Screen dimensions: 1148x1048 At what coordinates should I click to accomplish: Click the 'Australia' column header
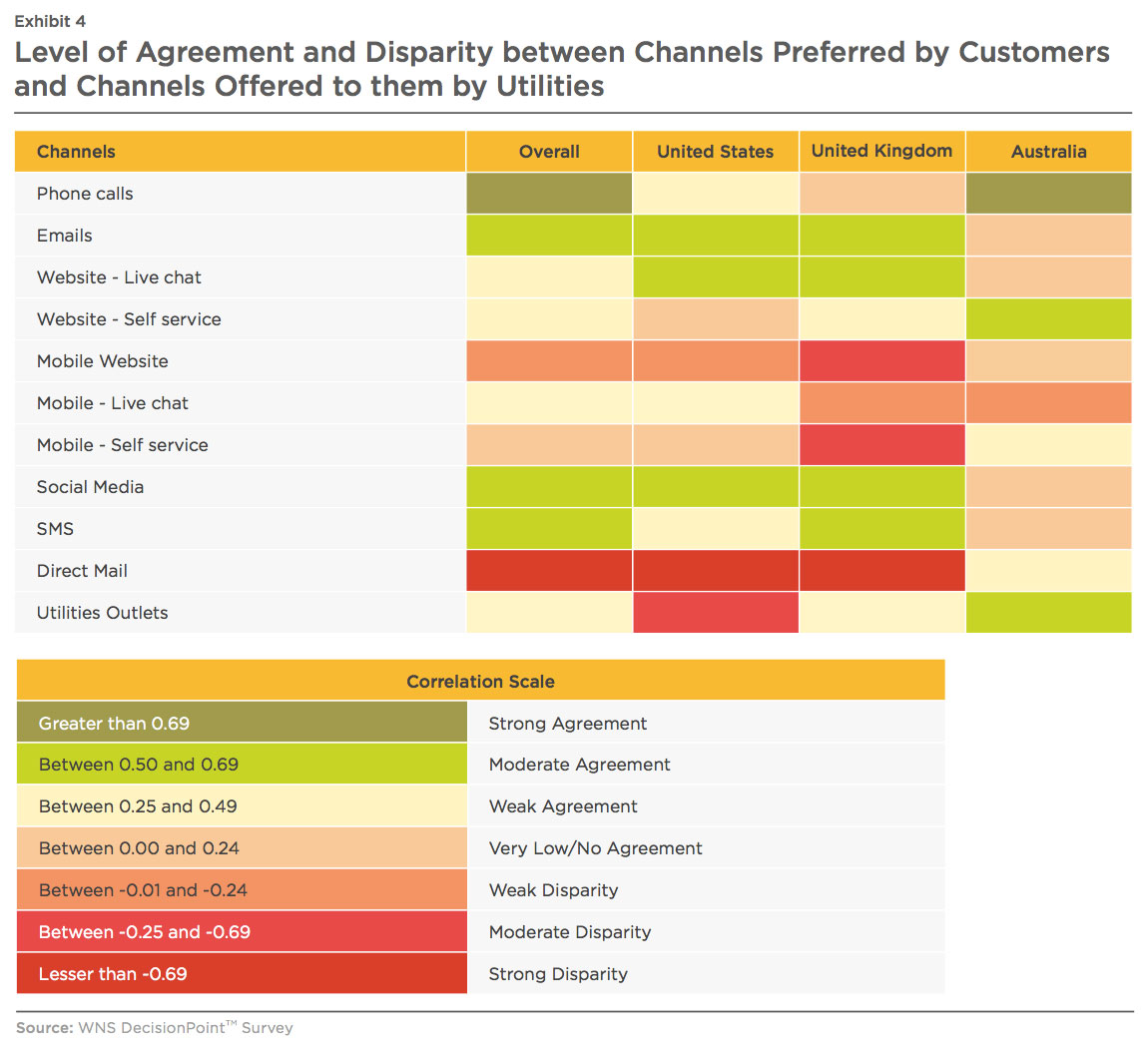pyautogui.click(x=1048, y=152)
